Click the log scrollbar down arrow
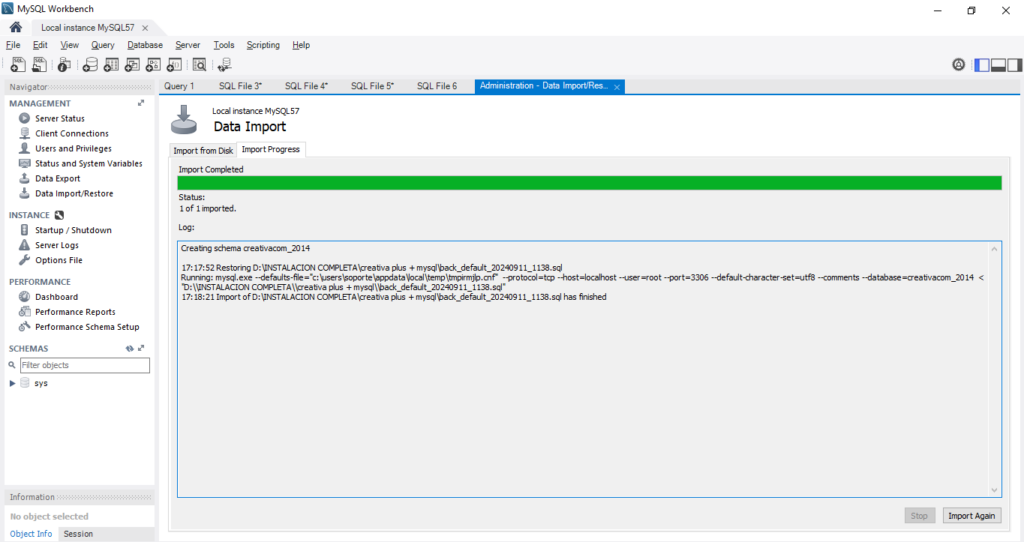The width and height of the screenshot is (1024, 542). [x=994, y=490]
